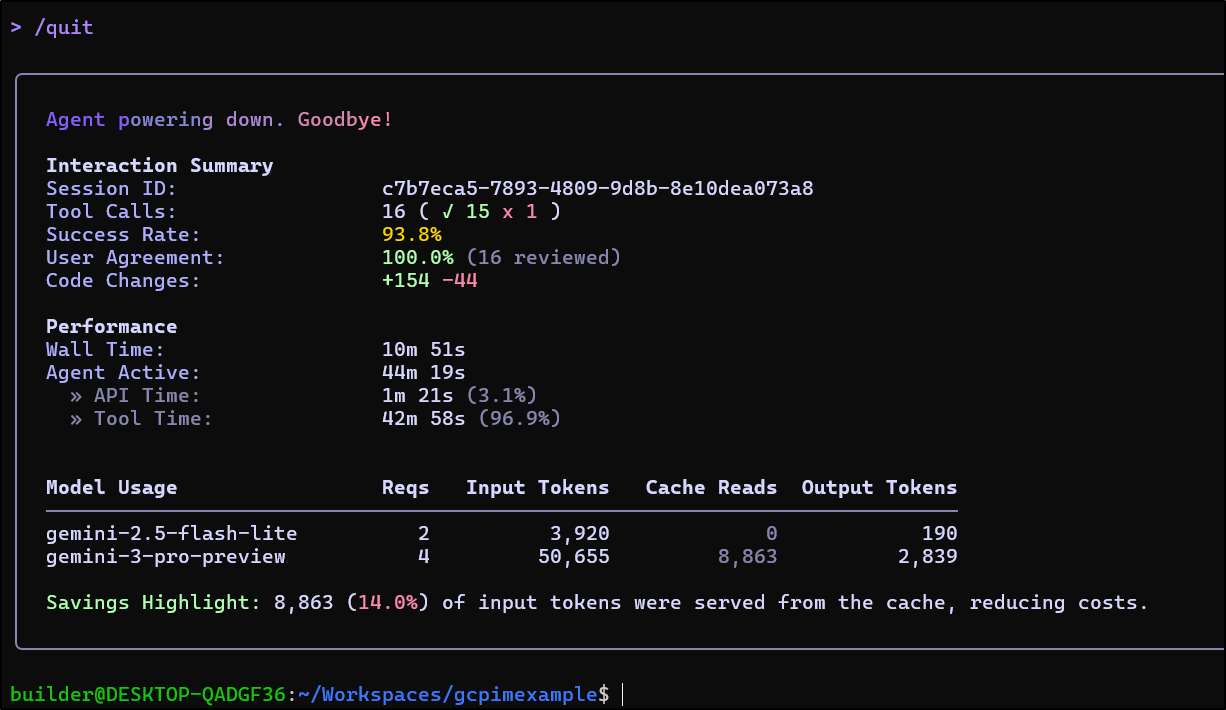This screenshot has height=710, width=1226.
Task: Click the gemini-3-pro-preview model name
Action: pos(165,557)
